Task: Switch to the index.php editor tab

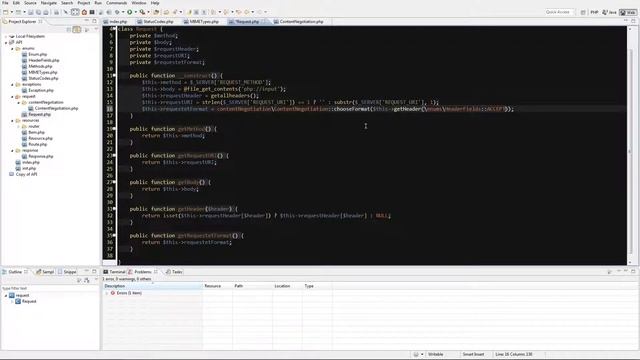Action: [x=118, y=22]
